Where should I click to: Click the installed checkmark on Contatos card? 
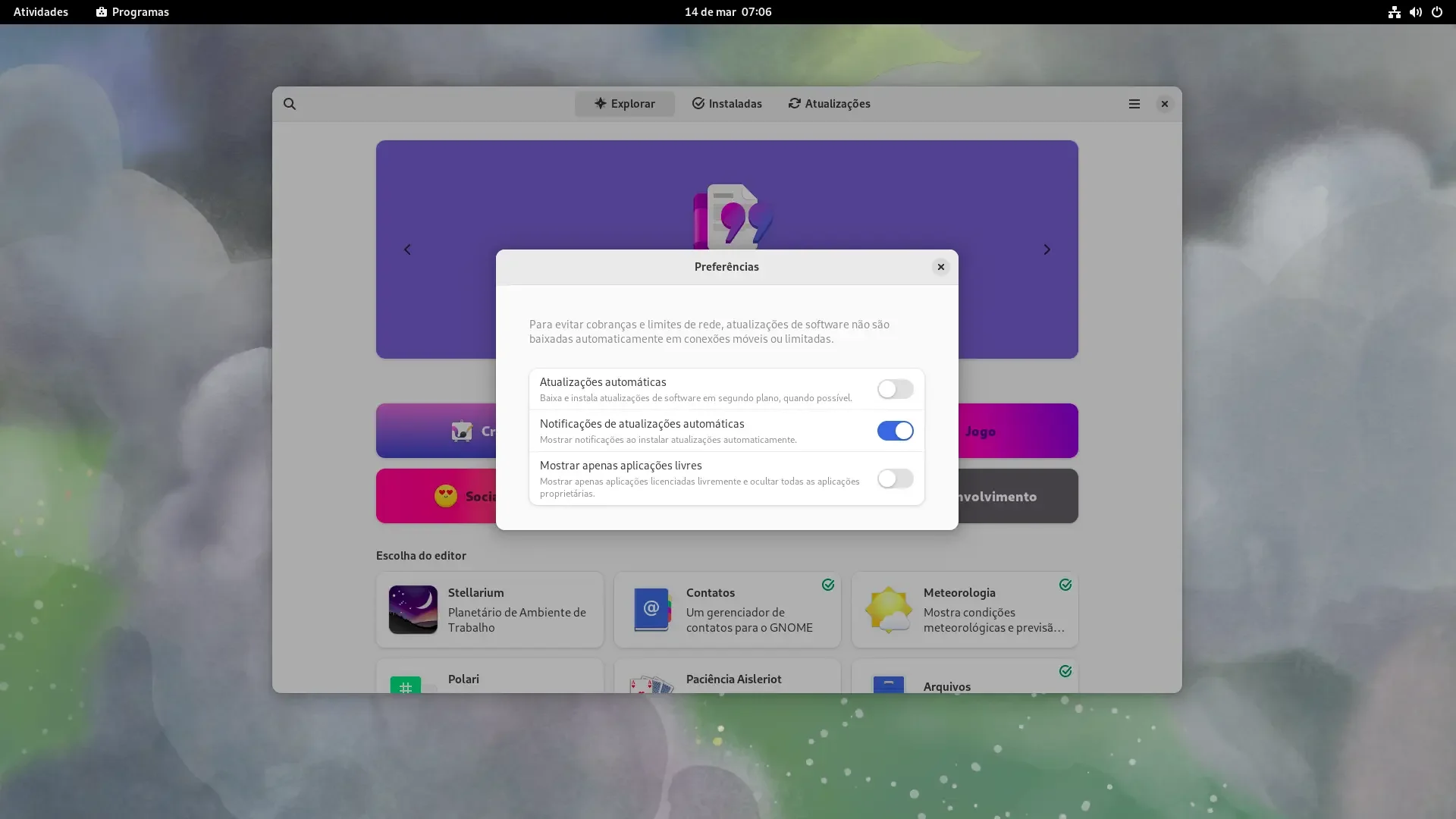click(827, 585)
